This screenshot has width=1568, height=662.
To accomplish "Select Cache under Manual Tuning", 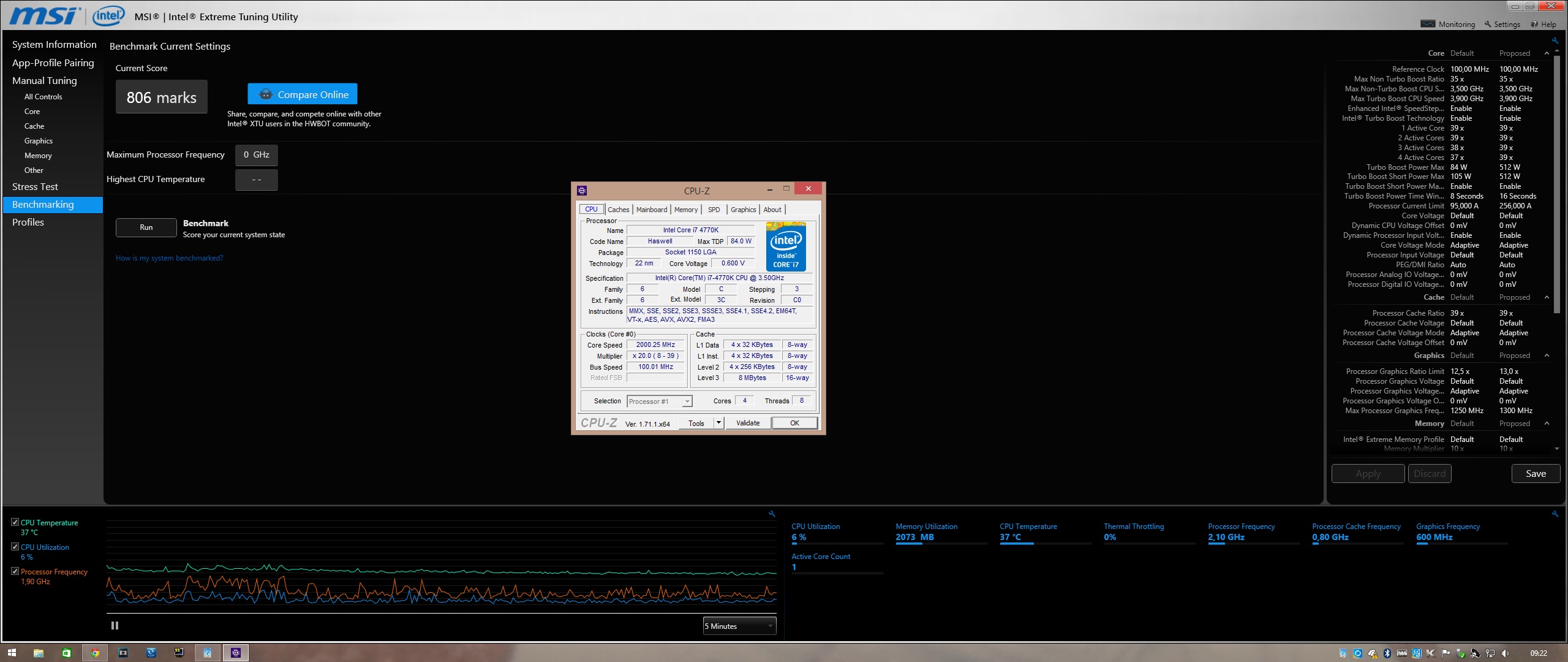I will (x=34, y=126).
